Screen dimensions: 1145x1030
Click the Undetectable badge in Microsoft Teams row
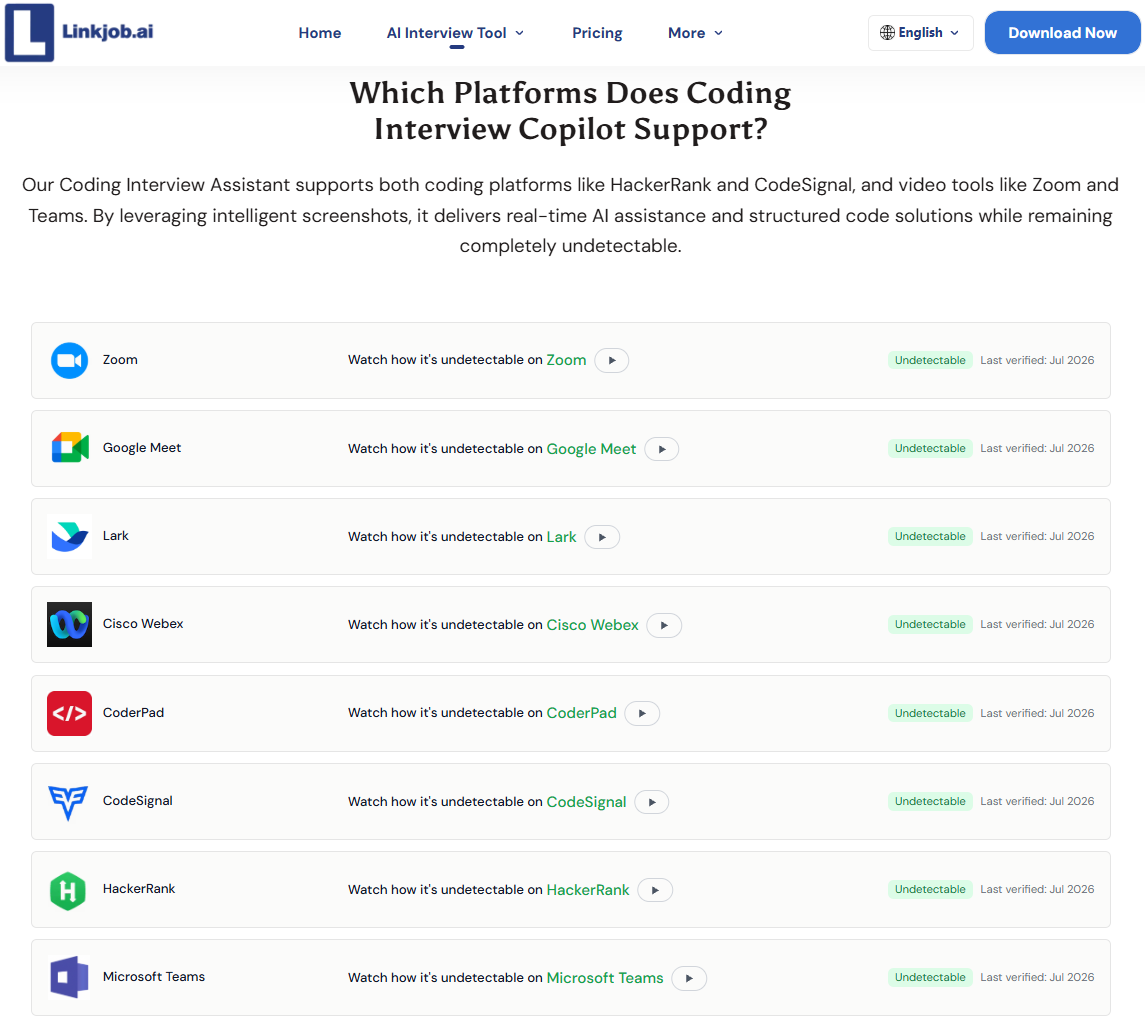930,977
